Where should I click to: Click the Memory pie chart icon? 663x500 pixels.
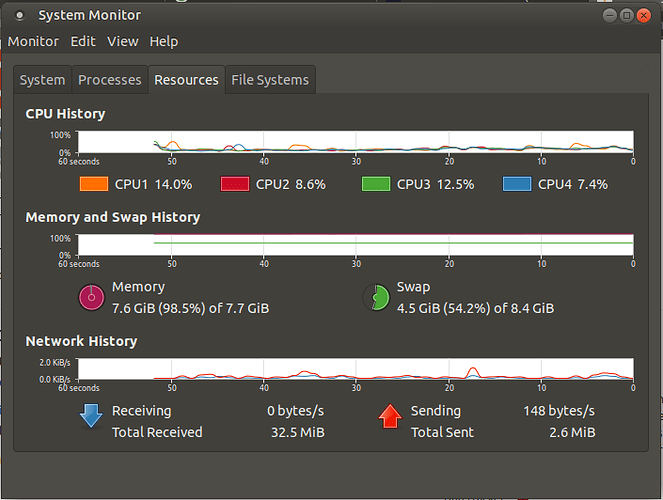[91, 297]
